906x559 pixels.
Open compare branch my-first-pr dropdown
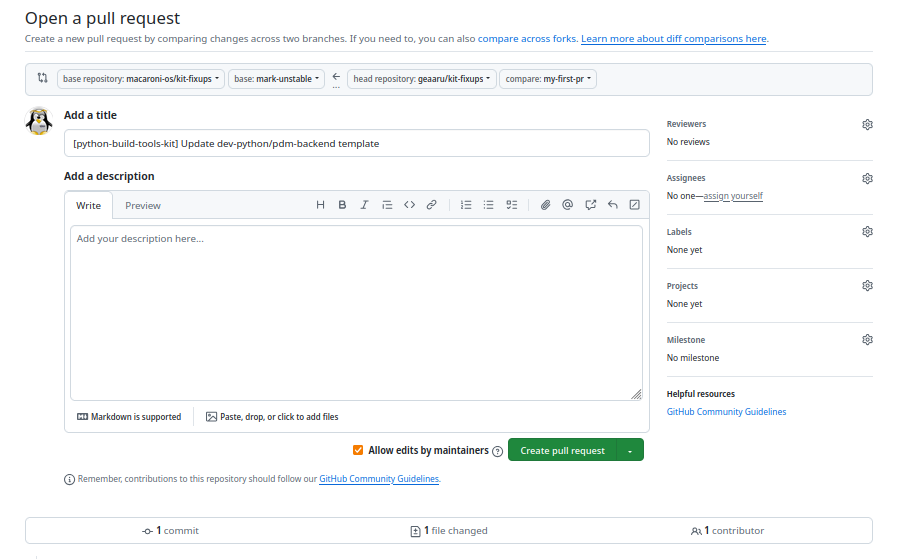(x=548, y=79)
